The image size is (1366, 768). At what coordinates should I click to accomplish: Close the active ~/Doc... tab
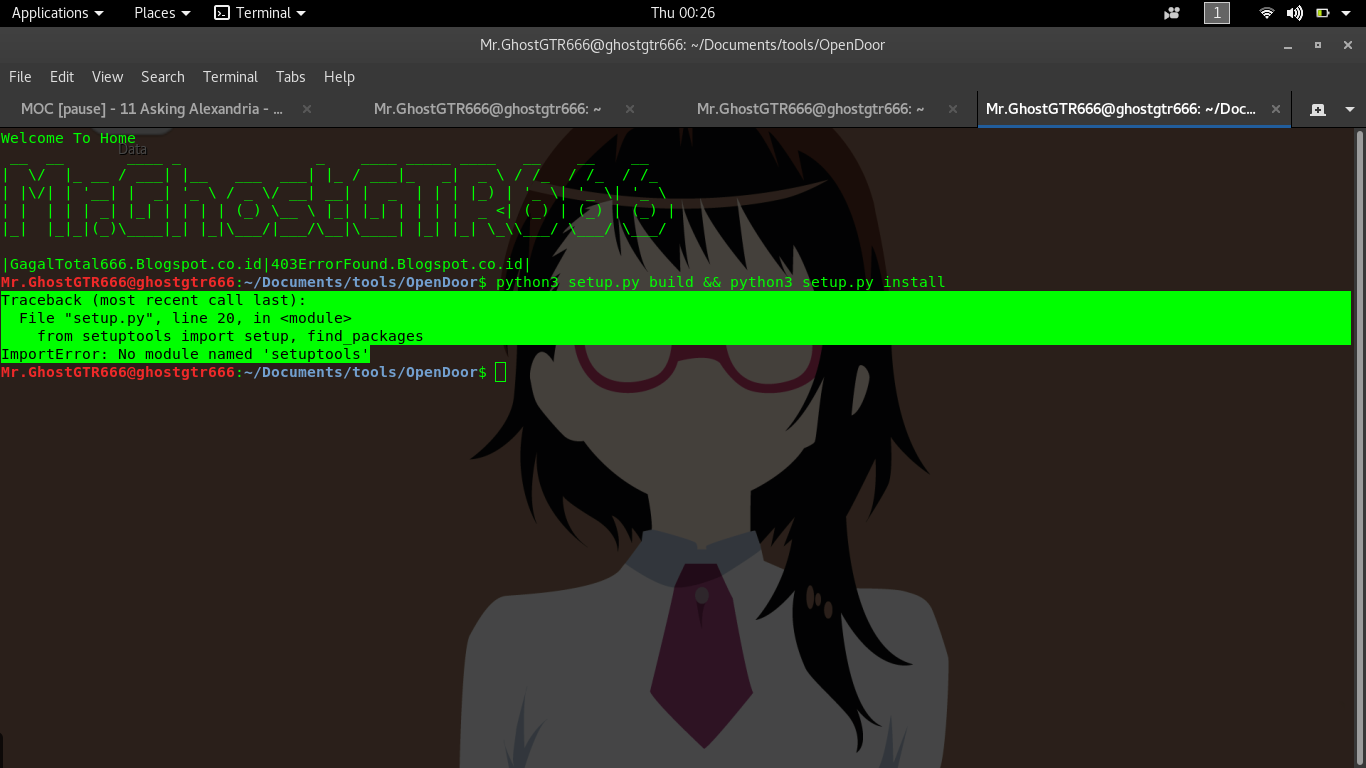click(x=1276, y=109)
